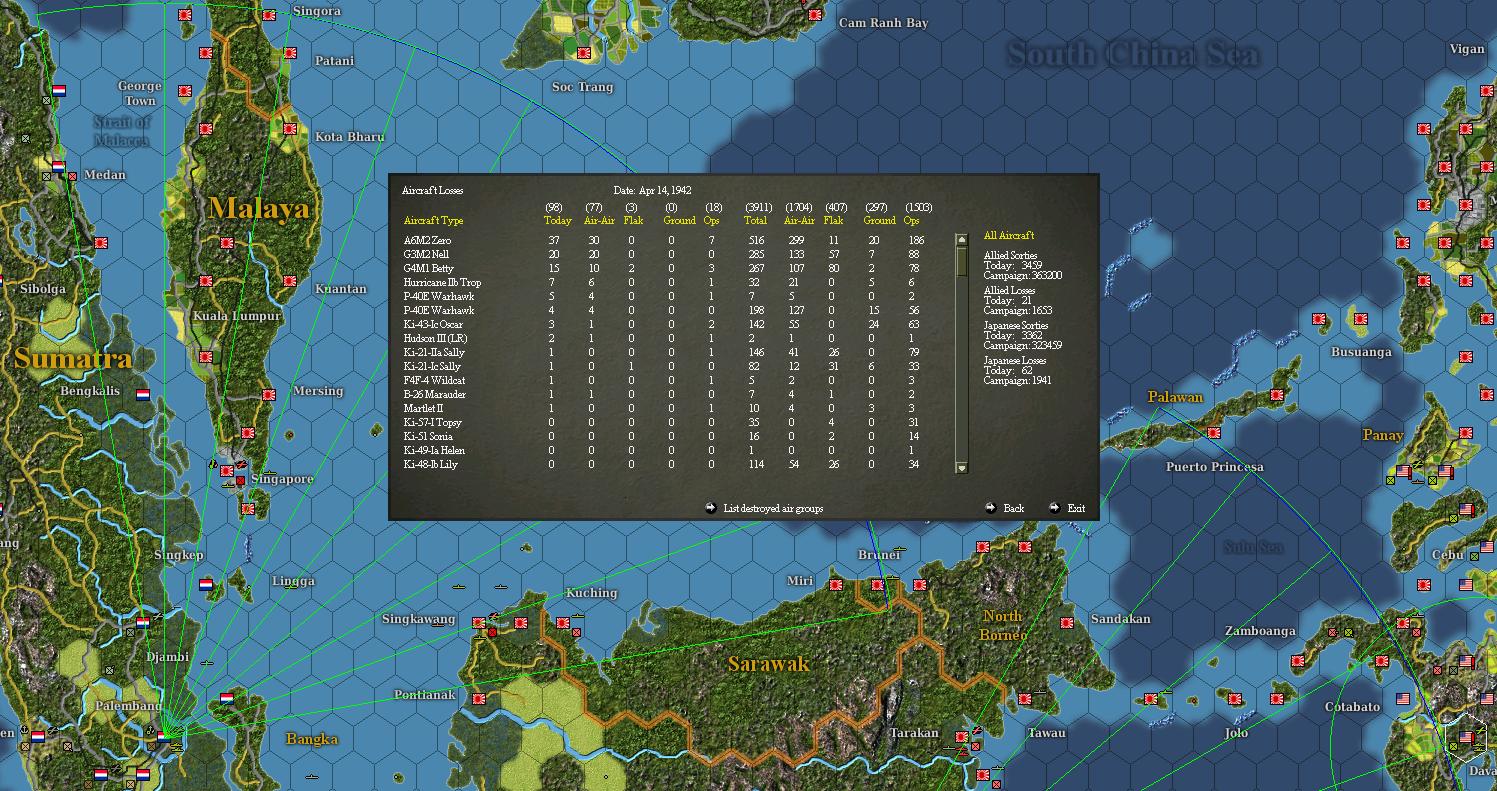Select the Martlet II row

pos(663,408)
